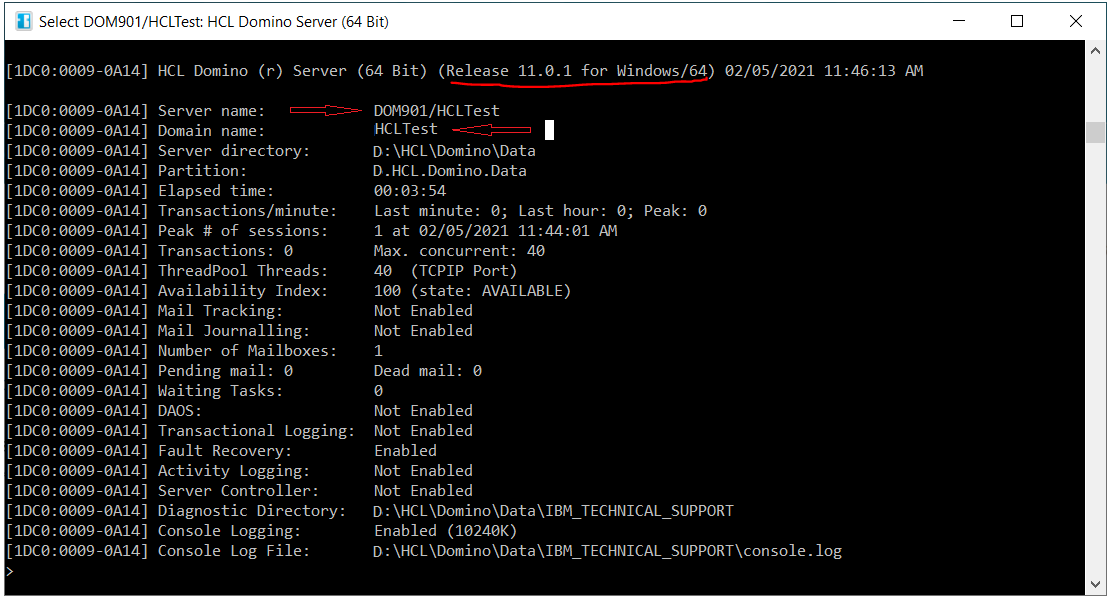The height and width of the screenshot is (600, 1111).
Task: Minimize the Domino Server console window
Action: click(x=959, y=21)
